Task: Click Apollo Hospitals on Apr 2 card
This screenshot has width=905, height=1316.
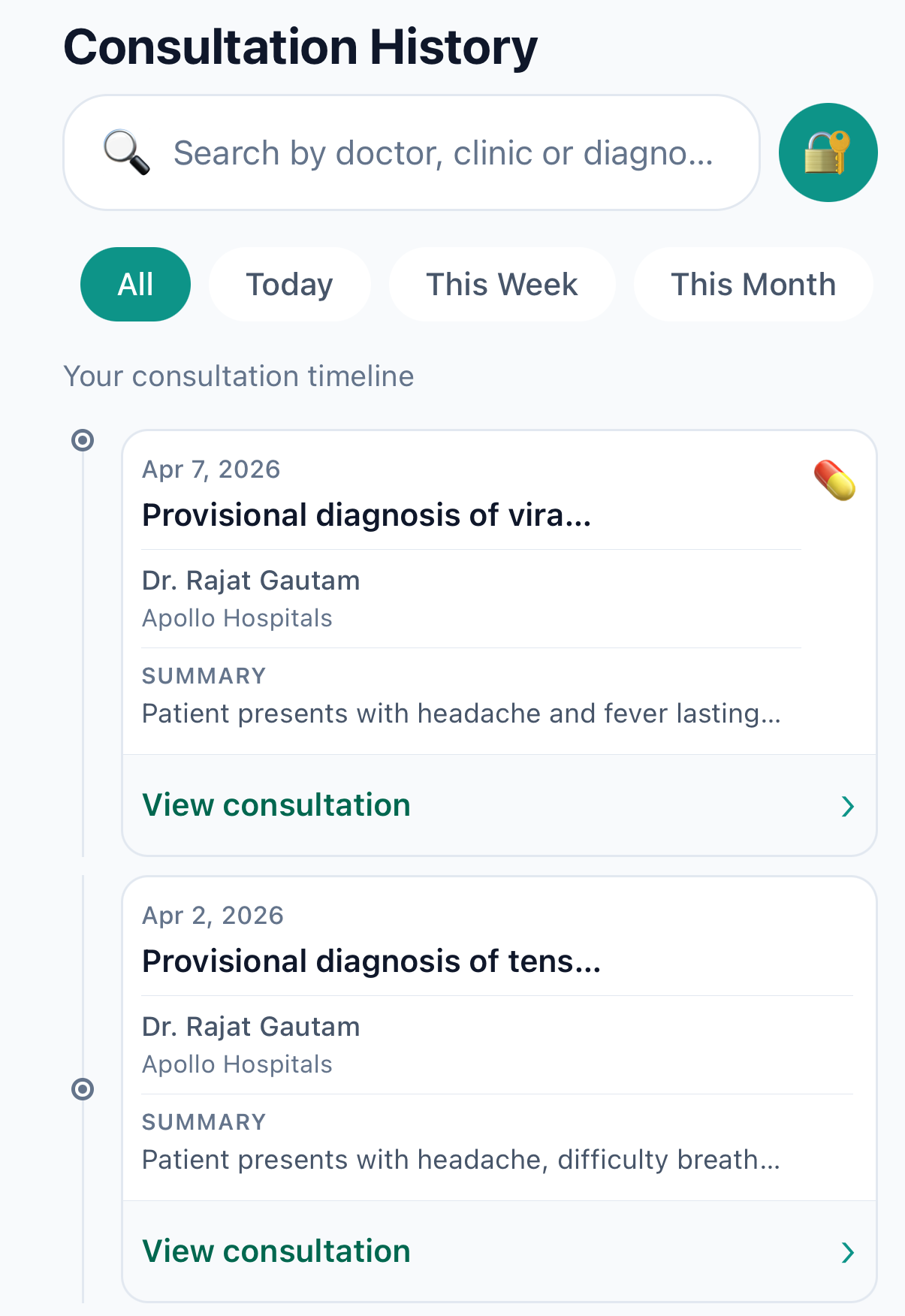Action: coord(237,1064)
